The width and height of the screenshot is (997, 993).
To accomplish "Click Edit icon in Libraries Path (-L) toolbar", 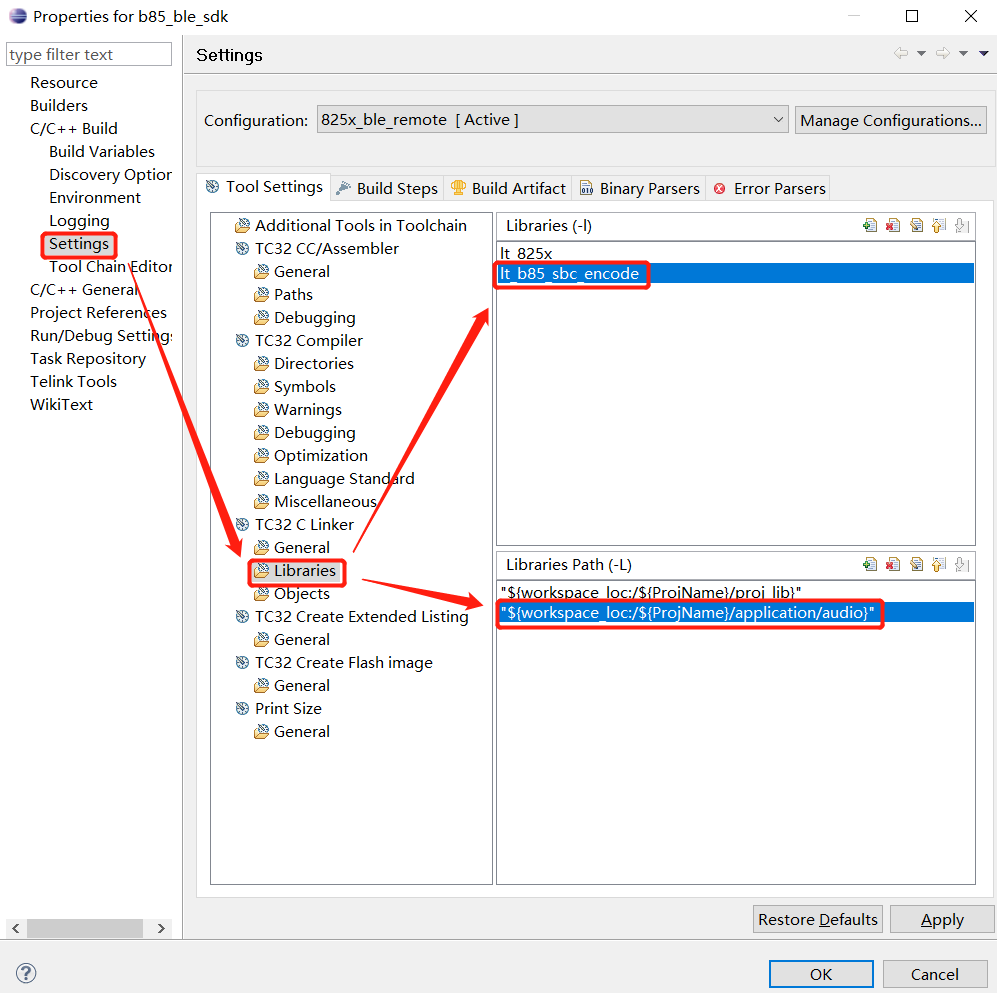I will point(916,565).
